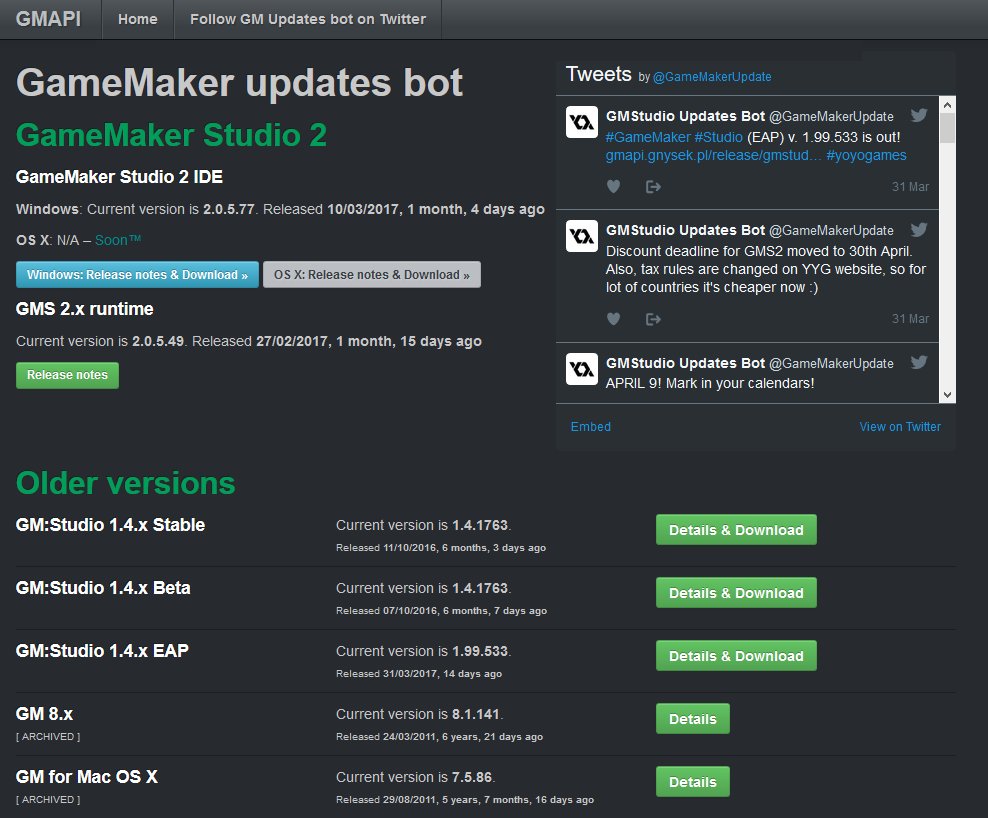Click the #GameMaker hashtag
988x818 pixels.
pyautogui.click(x=648, y=137)
